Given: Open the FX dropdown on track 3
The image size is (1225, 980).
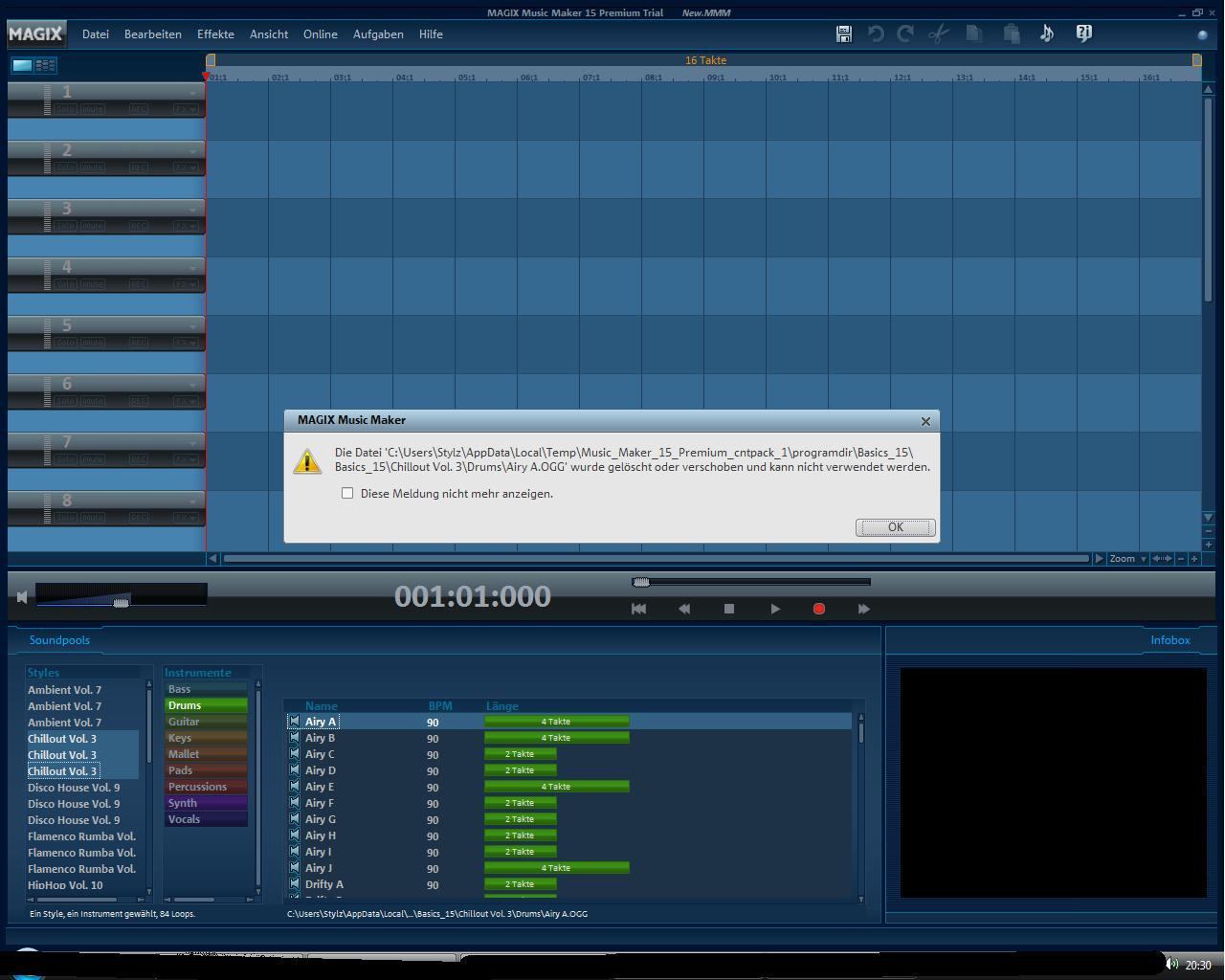Looking at the screenshot, I should coord(186,226).
